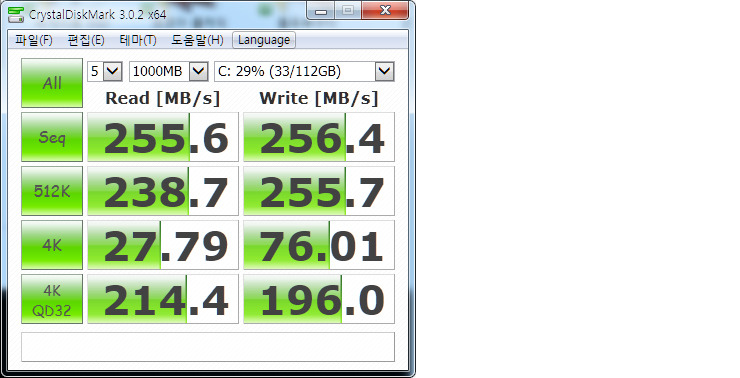Click the CrystalDiskMark title bar icon

[x=16, y=15]
